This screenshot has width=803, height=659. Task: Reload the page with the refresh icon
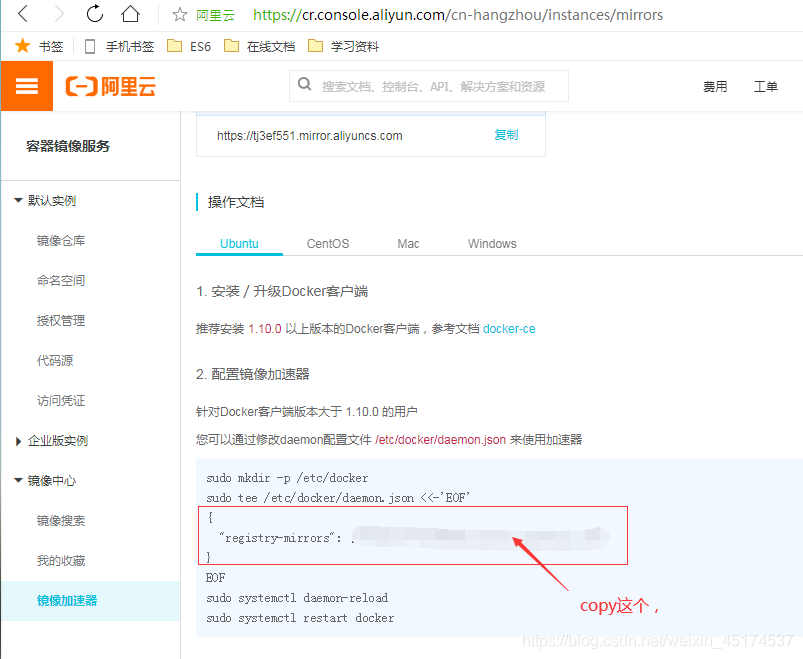coord(95,14)
